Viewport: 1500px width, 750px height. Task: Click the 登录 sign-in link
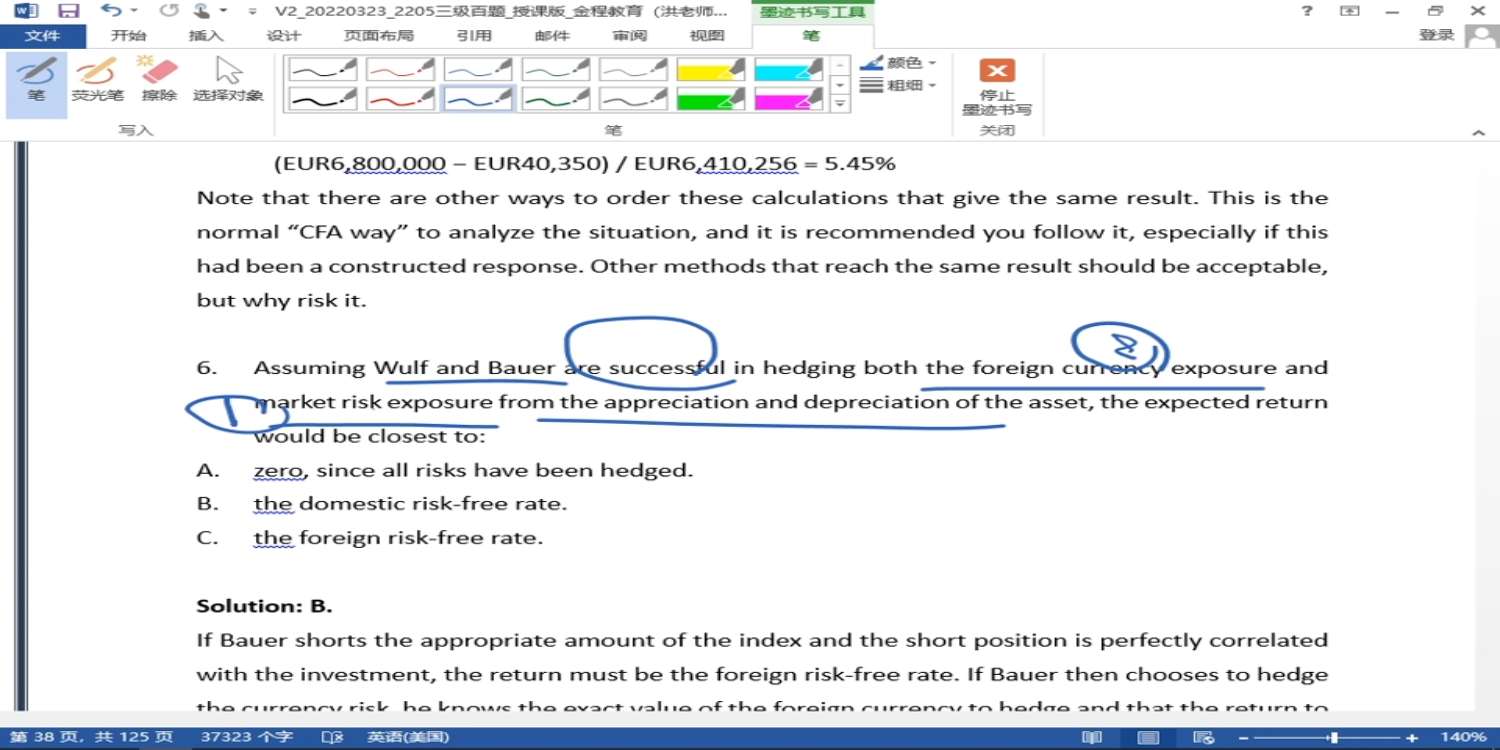(x=1436, y=36)
